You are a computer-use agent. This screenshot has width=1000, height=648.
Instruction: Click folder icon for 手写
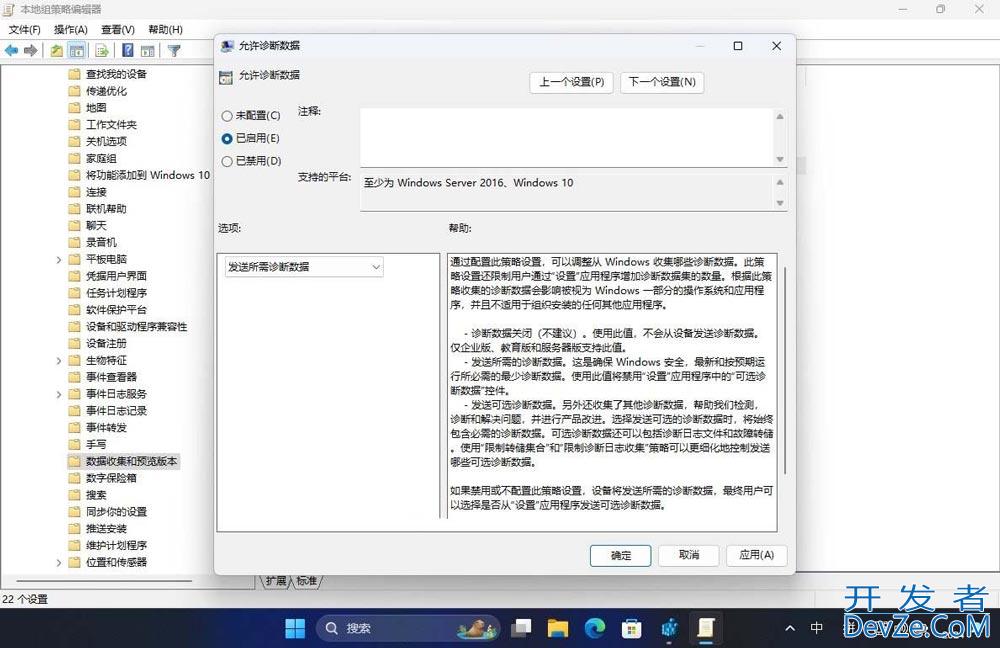point(75,445)
